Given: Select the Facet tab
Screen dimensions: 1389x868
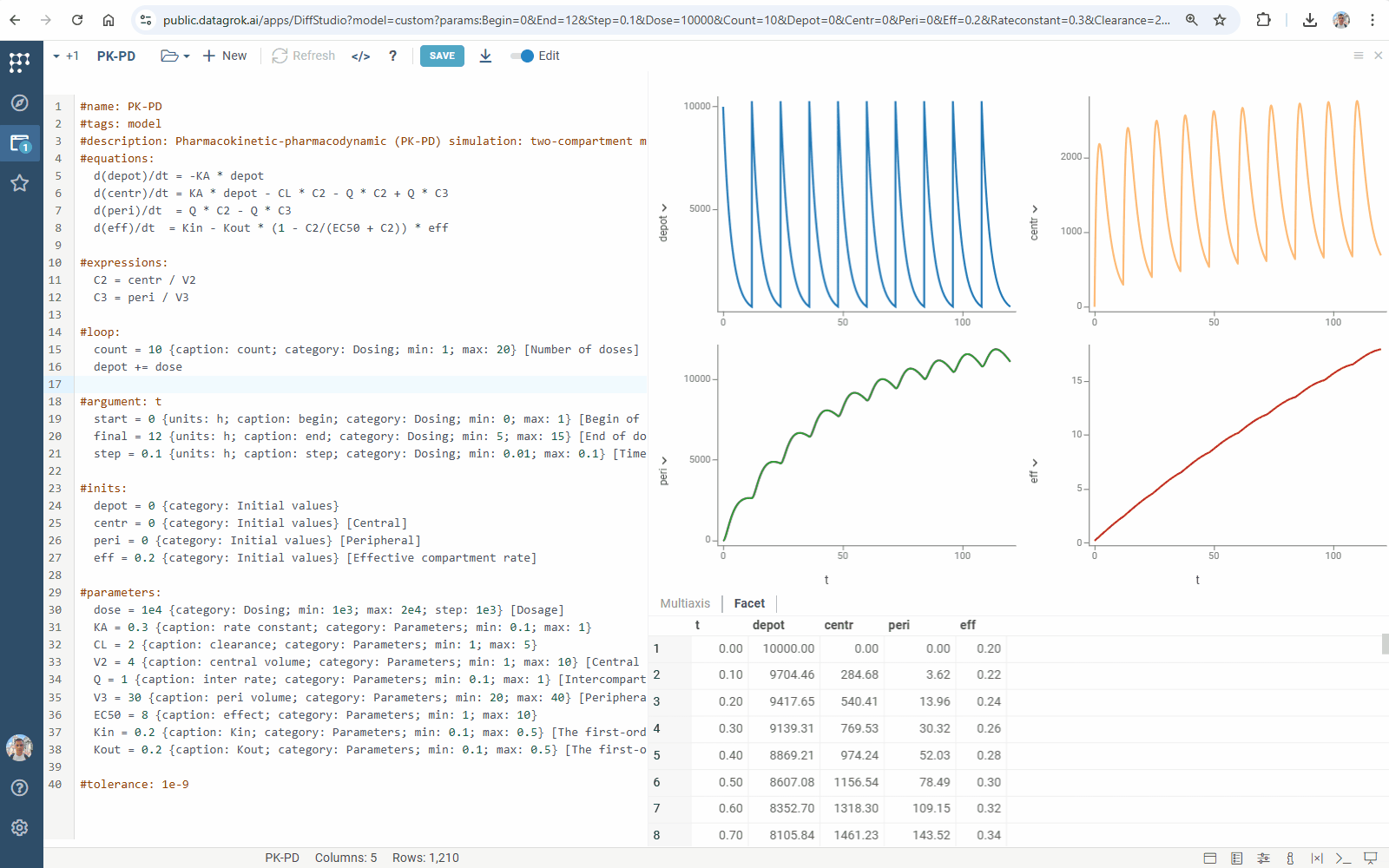Looking at the screenshot, I should 749,603.
